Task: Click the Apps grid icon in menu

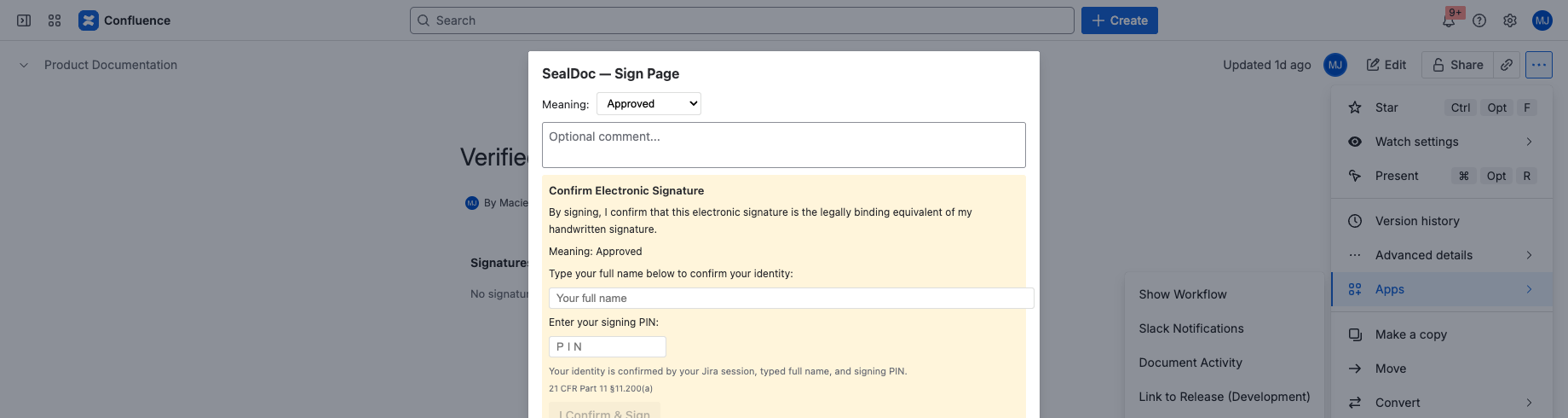Action: coord(1355,289)
